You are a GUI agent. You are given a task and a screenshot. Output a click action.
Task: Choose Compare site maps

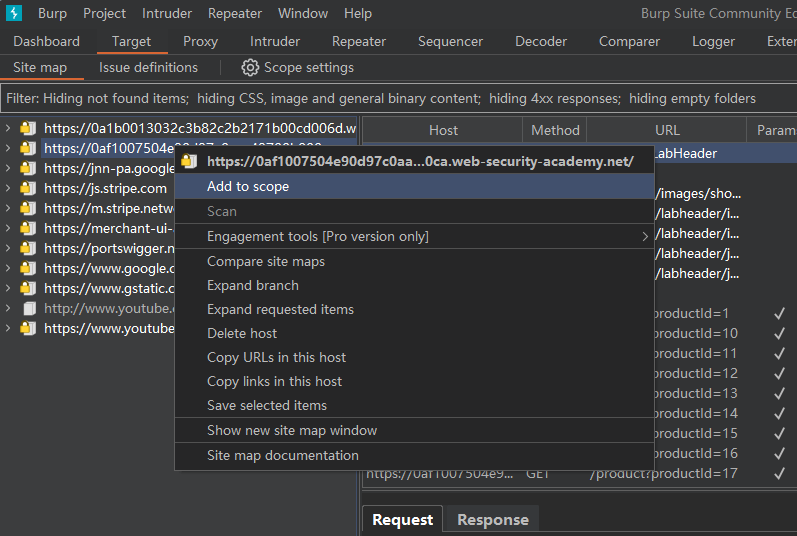414,262
